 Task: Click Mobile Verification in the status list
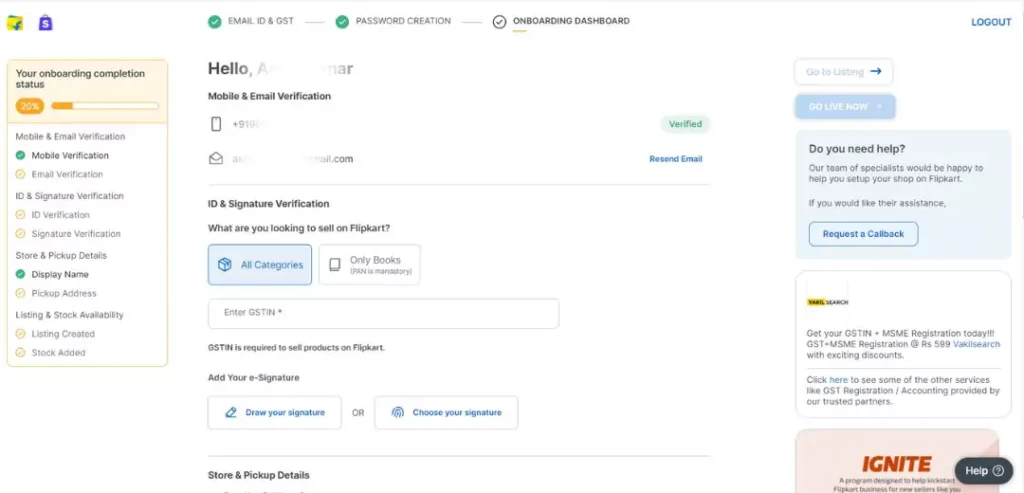coord(71,155)
